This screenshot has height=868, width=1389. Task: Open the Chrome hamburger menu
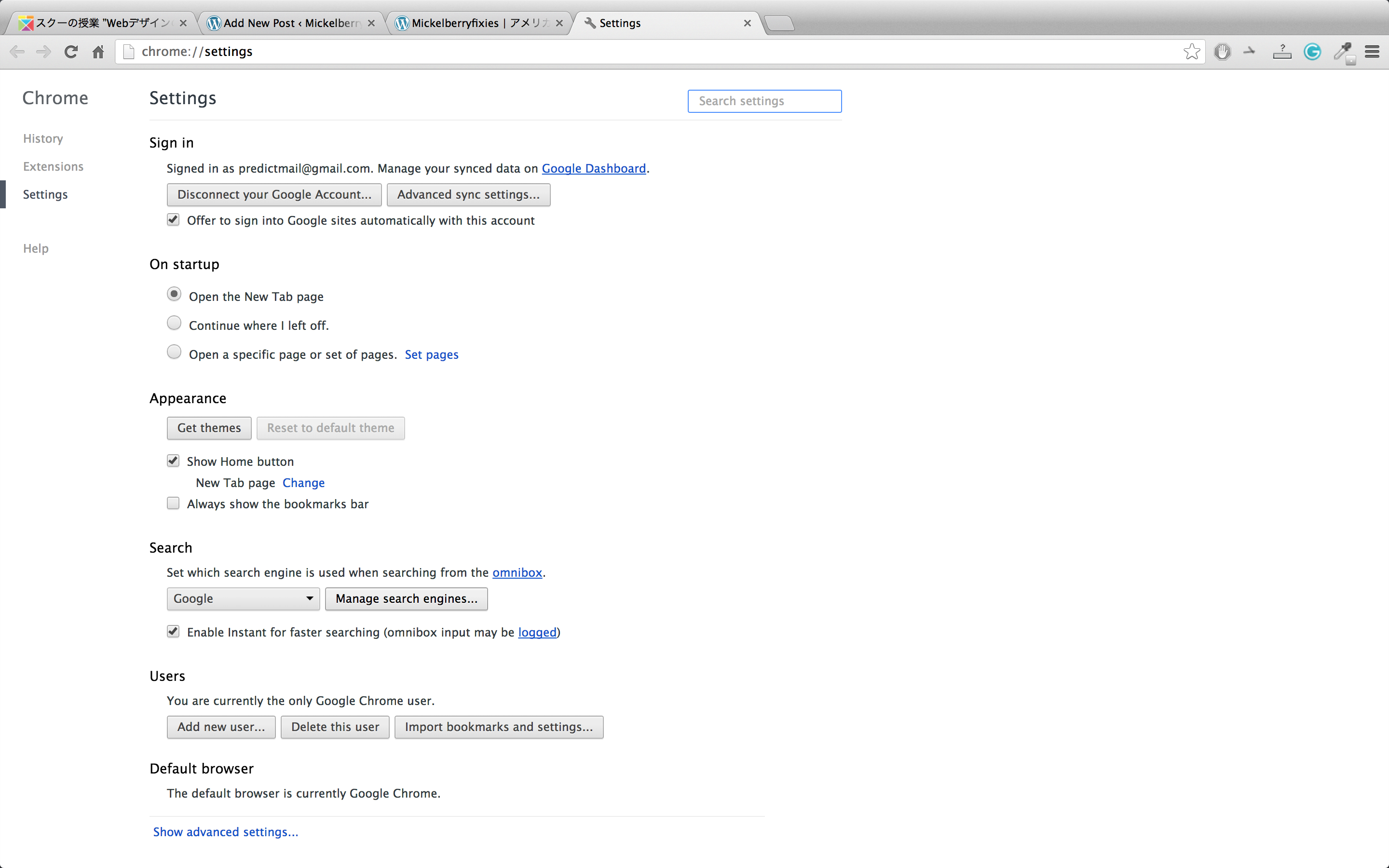pyautogui.click(x=1372, y=52)
